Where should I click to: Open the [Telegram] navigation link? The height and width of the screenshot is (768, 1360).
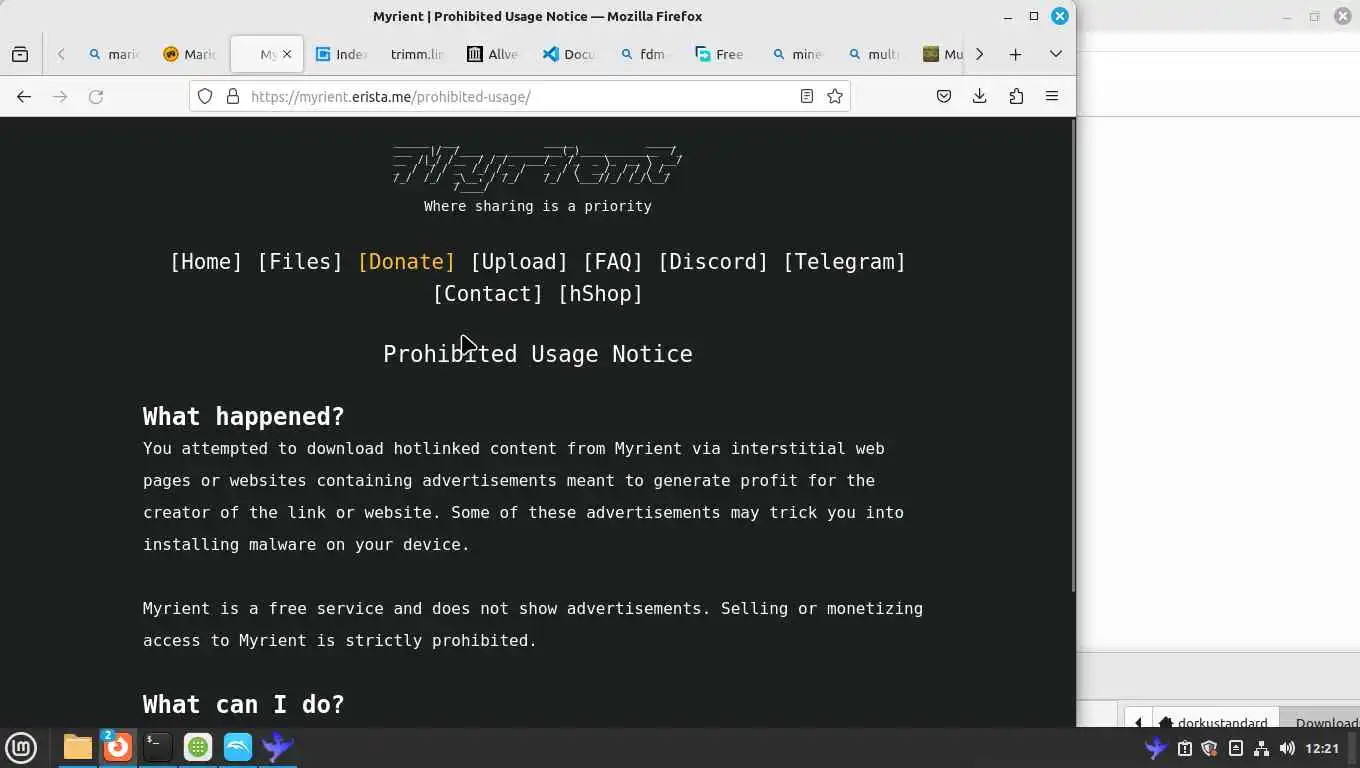[x=844, y=262]
